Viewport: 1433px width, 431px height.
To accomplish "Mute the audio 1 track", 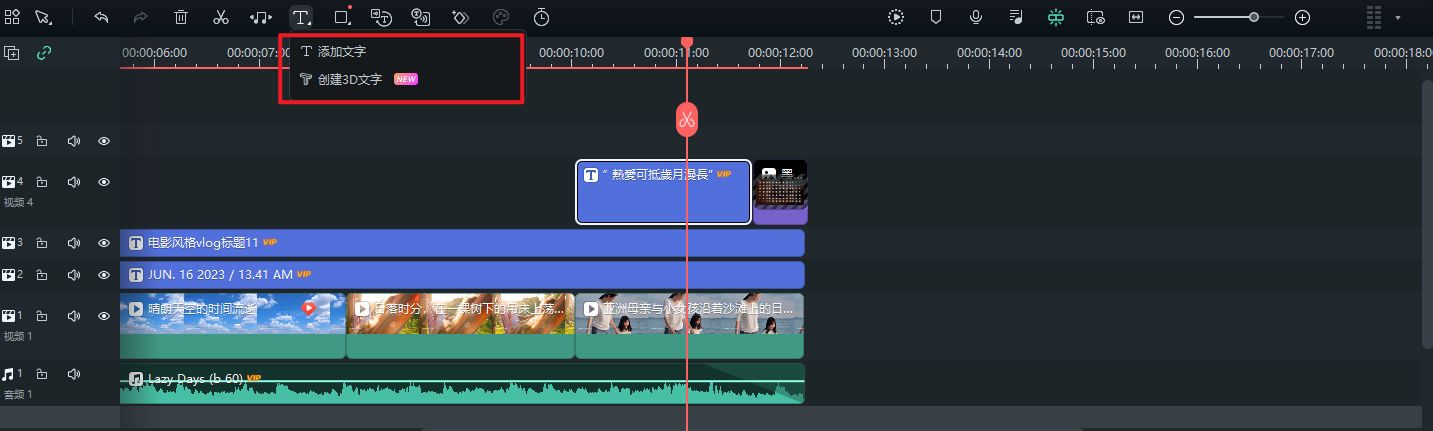I will tap(73, 374).
